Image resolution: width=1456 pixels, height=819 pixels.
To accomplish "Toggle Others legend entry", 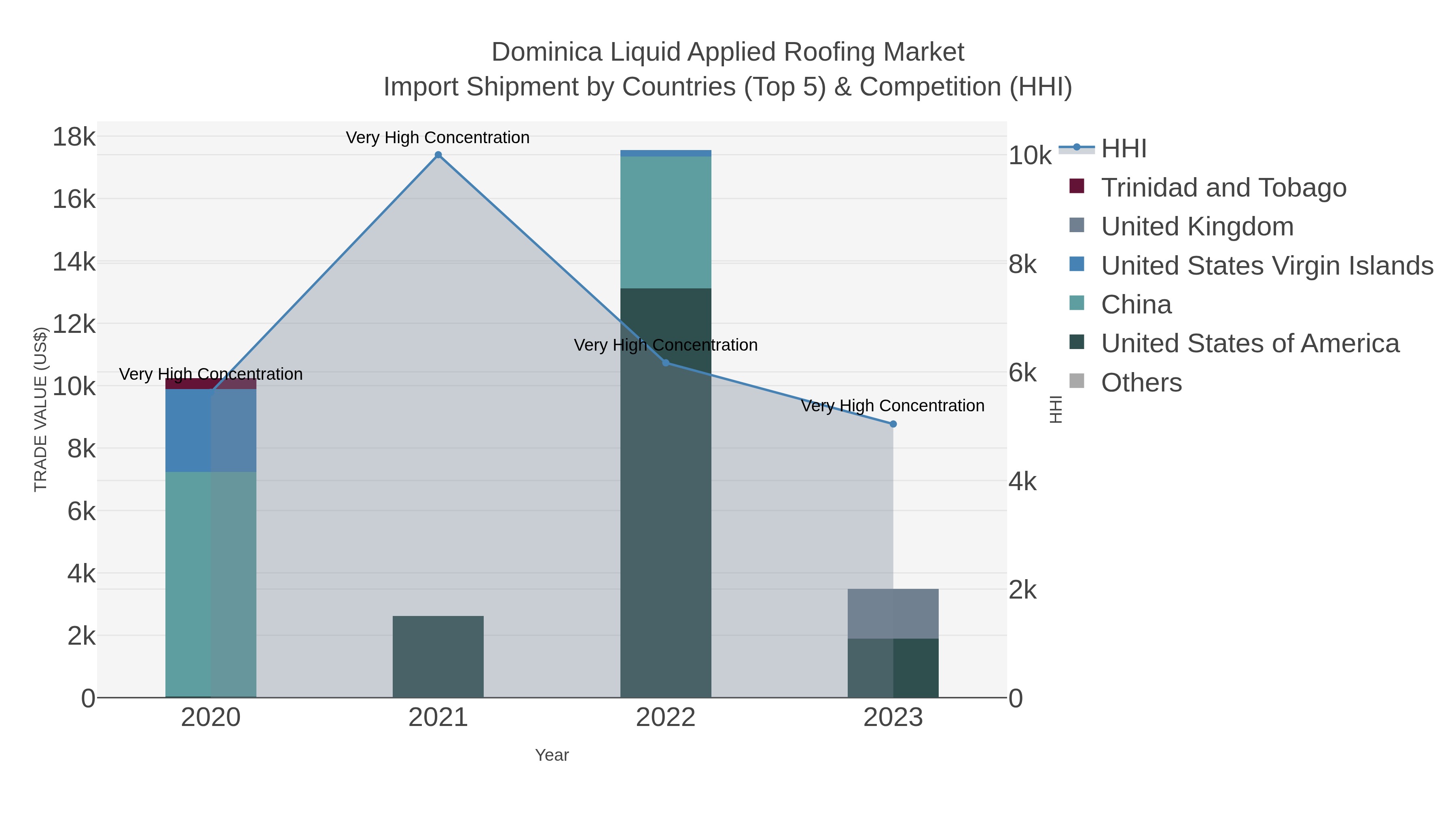I will coord(1125,383).
